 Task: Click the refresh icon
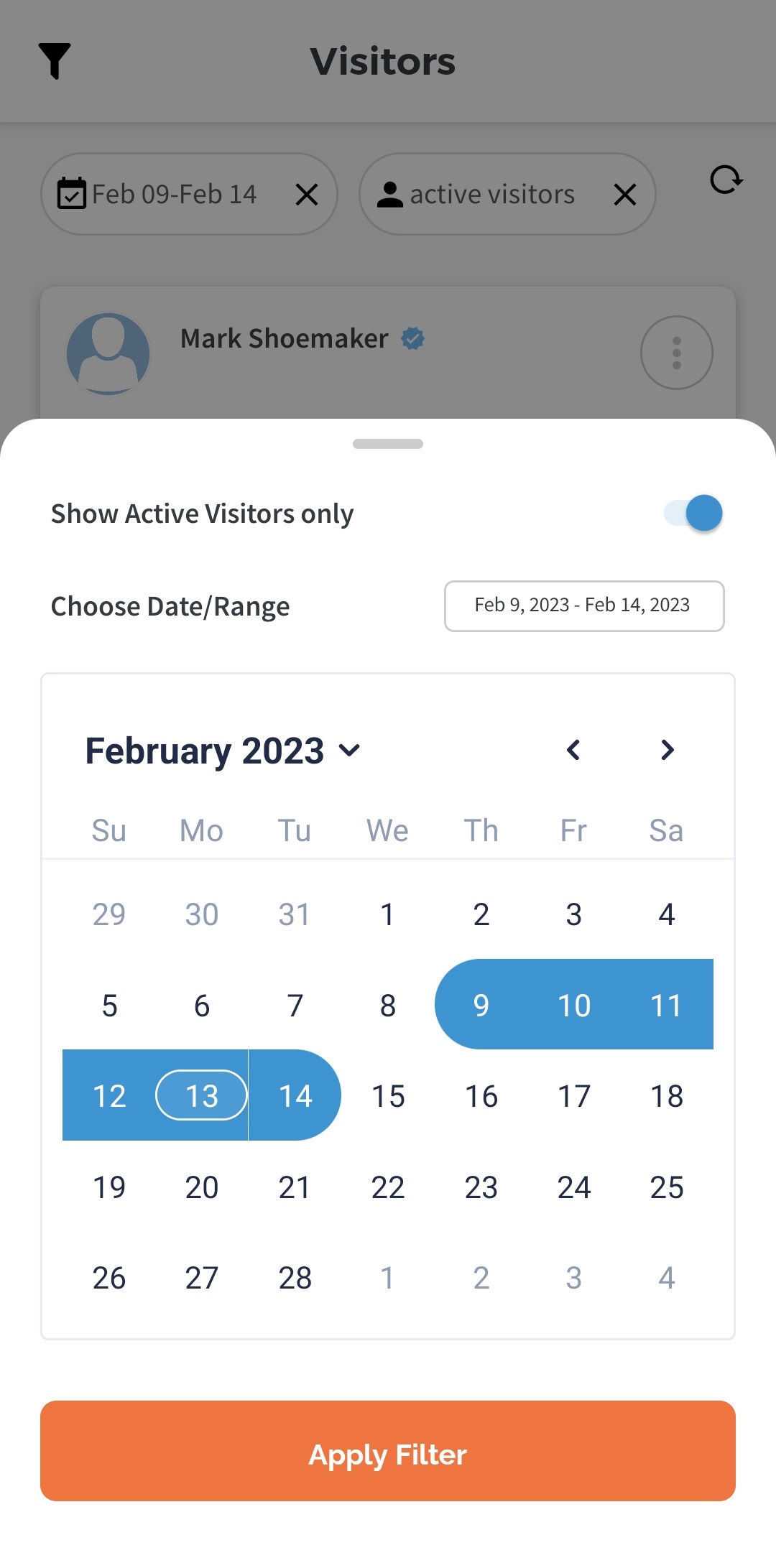point(726,180)
